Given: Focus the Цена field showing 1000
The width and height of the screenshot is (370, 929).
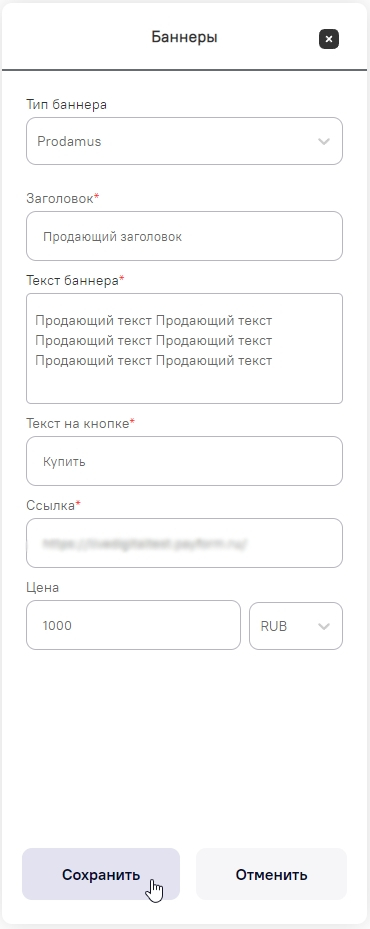Looking at the screenshot, I should click(133, 625).
